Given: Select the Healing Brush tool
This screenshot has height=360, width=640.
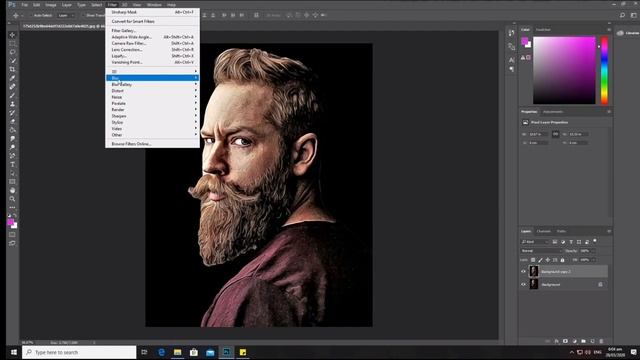Looking at the screenshot, I should pos(12,87).
